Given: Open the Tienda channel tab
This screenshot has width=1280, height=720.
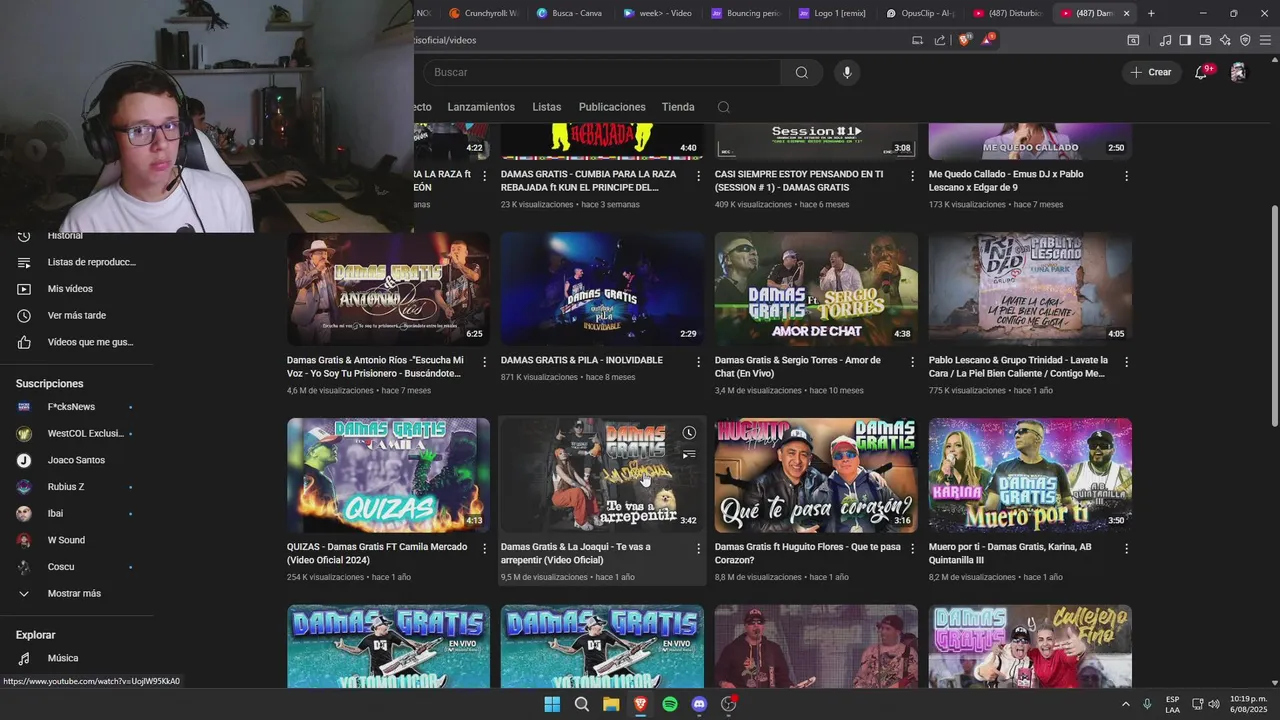Looking at the screenshot, I should (678, 107).
